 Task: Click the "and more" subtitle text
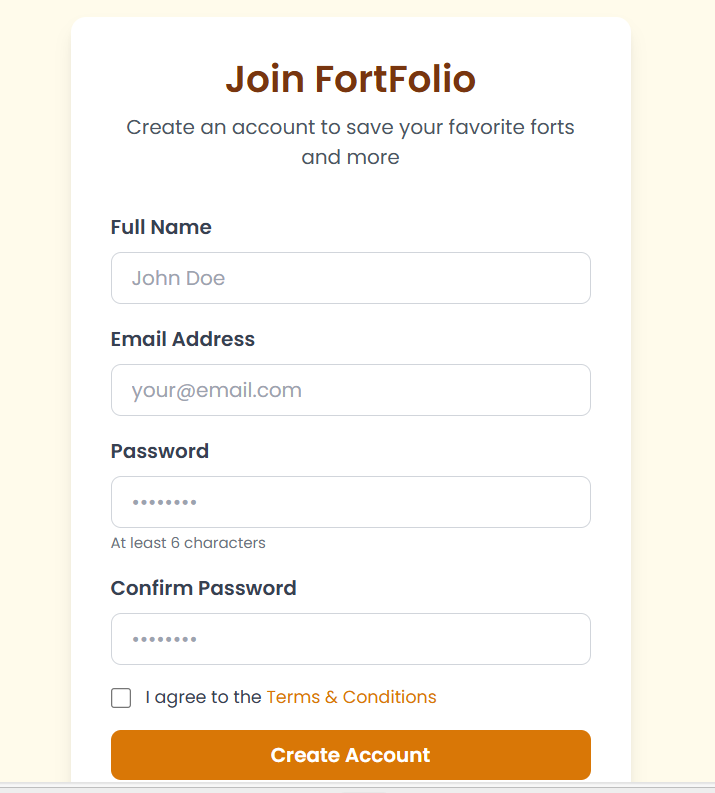[x=350, y=157]
